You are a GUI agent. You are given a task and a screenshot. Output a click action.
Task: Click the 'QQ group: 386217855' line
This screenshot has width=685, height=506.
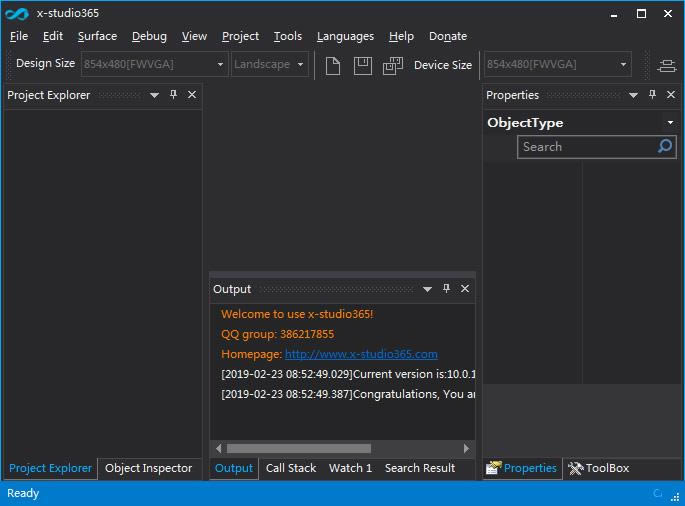[x=277, y=334]
